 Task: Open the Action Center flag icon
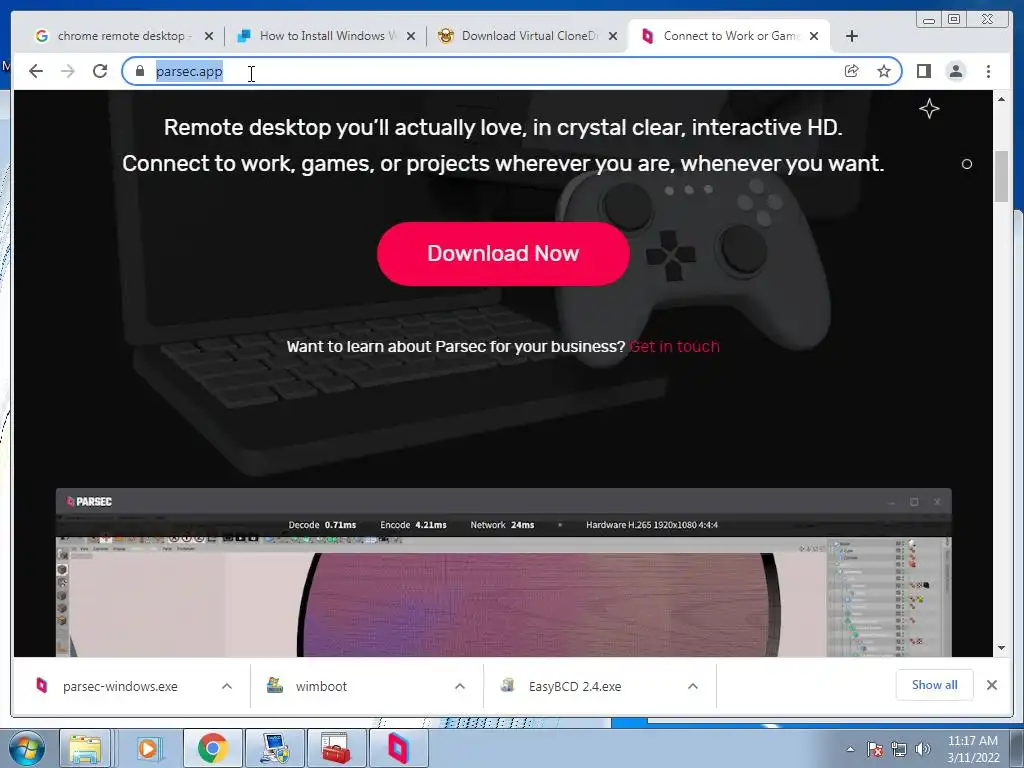[x=875, y=749]
